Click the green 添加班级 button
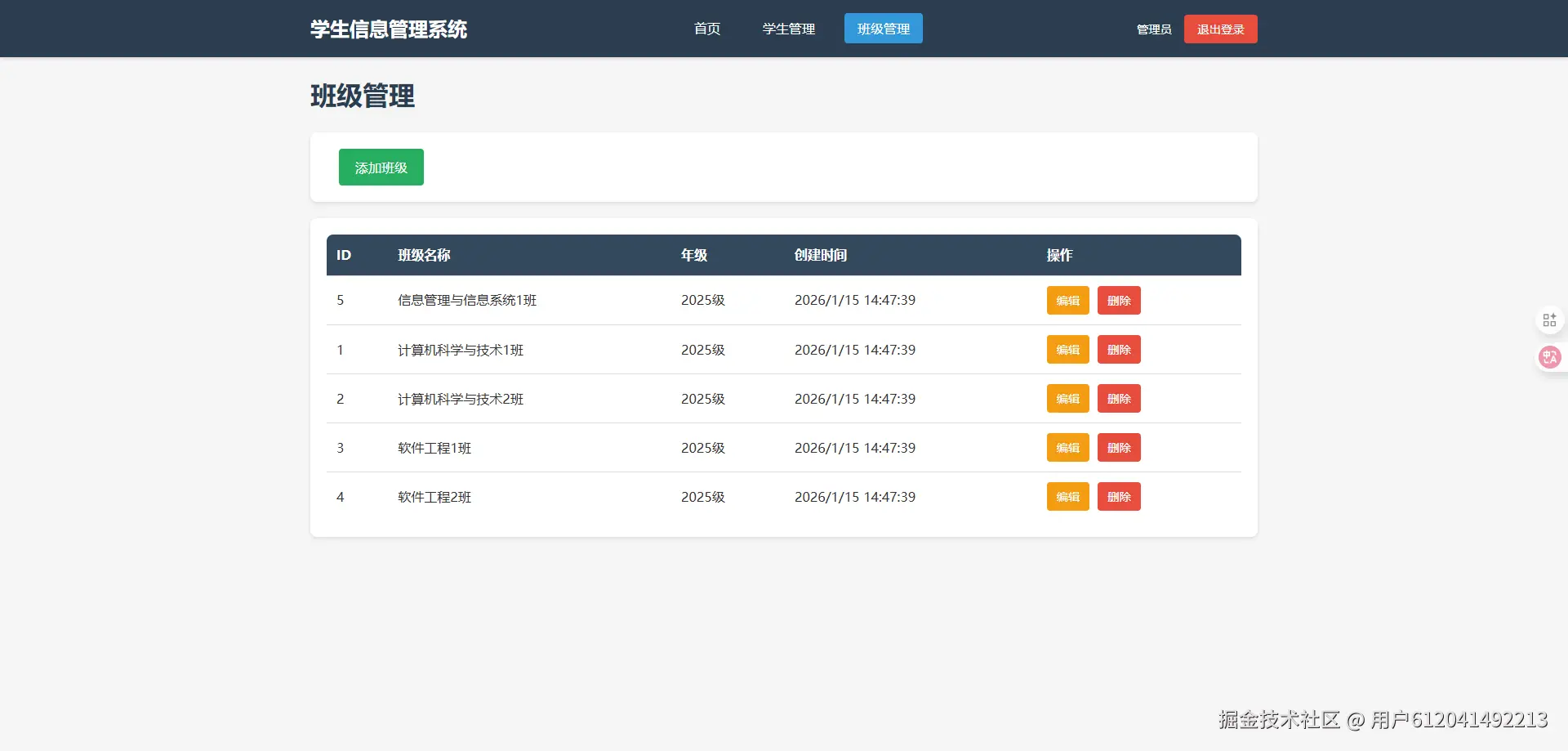This screenshot has height=751, width=1568. (381, 168)
